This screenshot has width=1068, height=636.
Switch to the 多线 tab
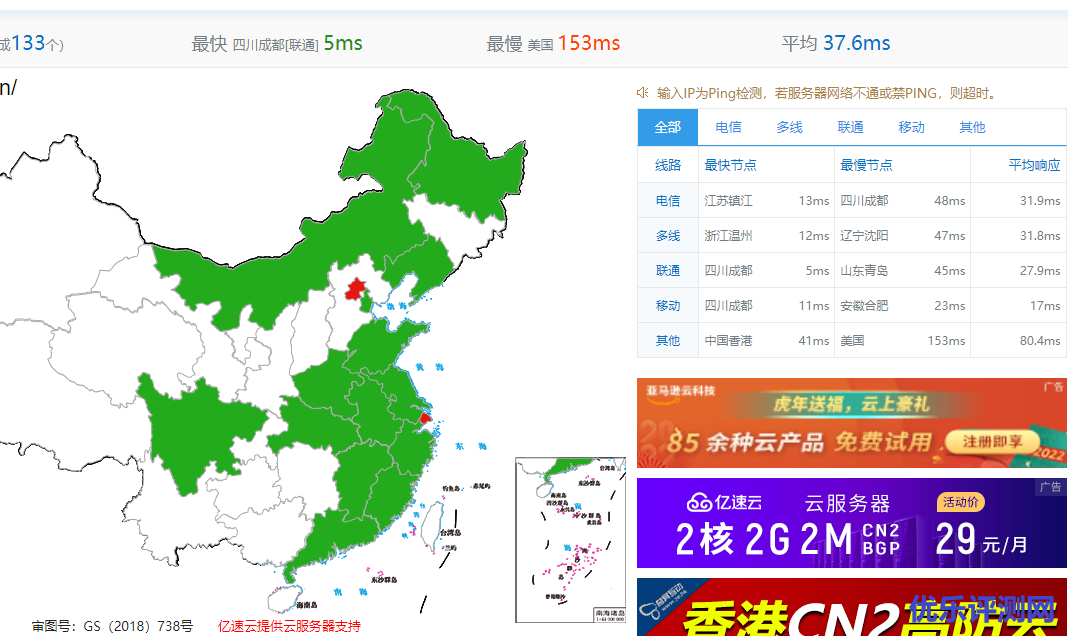pyautogui.click(x=789, y=127)
